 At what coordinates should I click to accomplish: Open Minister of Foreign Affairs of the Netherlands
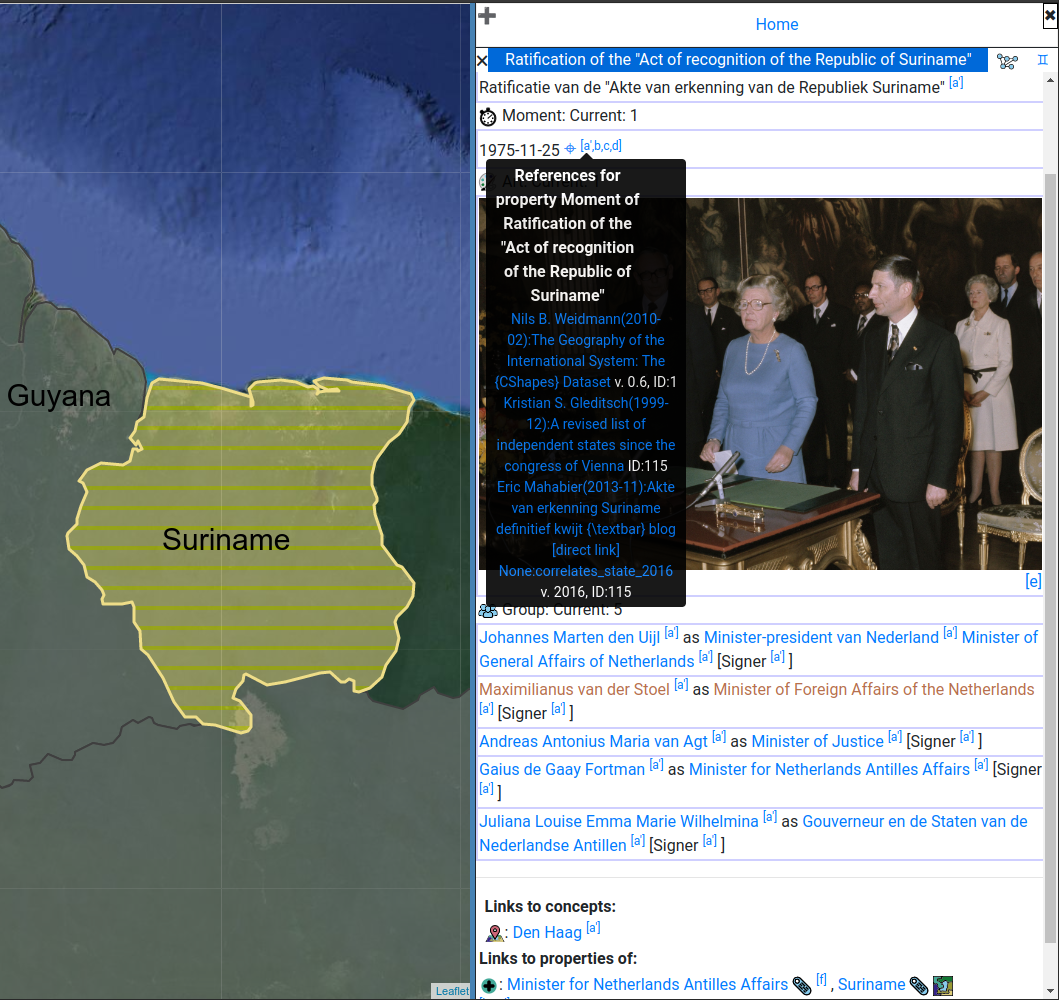point(873,689)
